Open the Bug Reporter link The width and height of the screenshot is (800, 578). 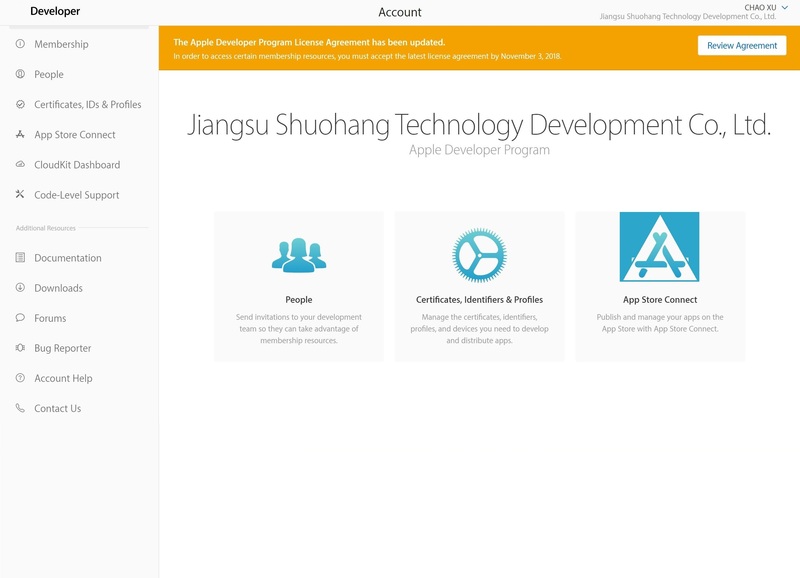click(x=63, y=348)
